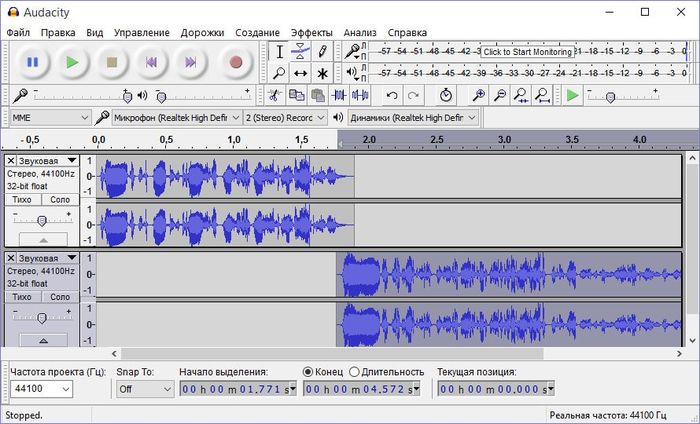700x424 pixels.
Task: Skip to start with rewind button
Action: (x=151, y=62)
